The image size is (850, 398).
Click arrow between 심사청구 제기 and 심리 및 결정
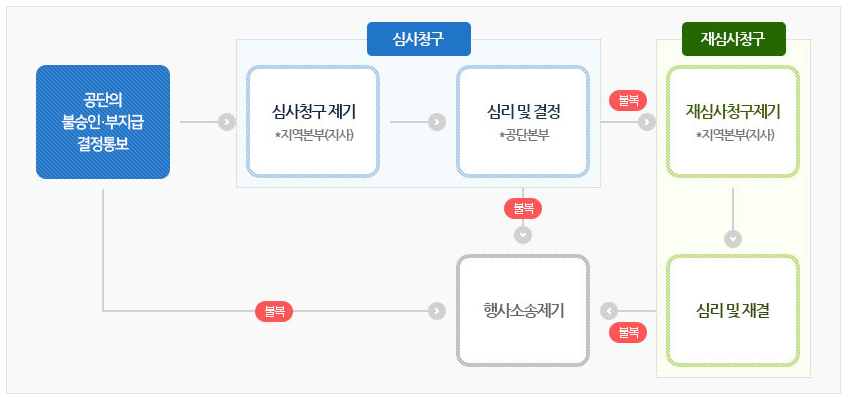(437, 122)
